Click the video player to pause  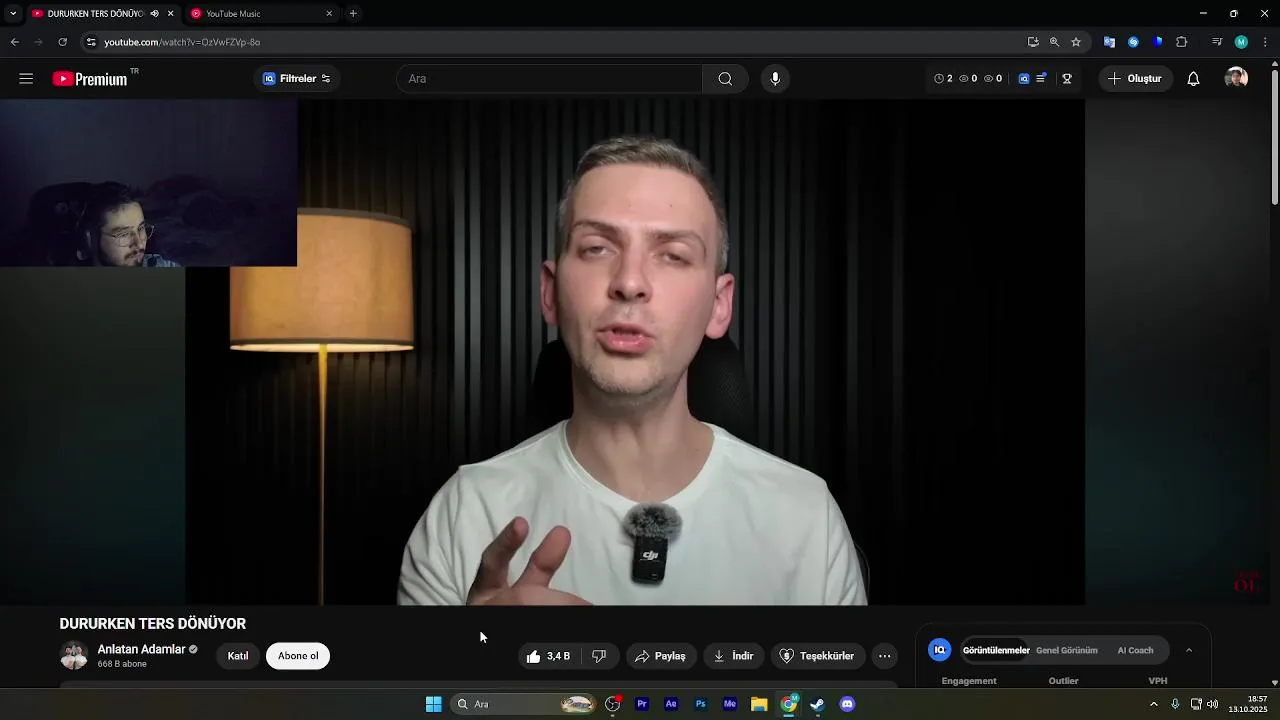pyautogui.click(x=635, y=352)
